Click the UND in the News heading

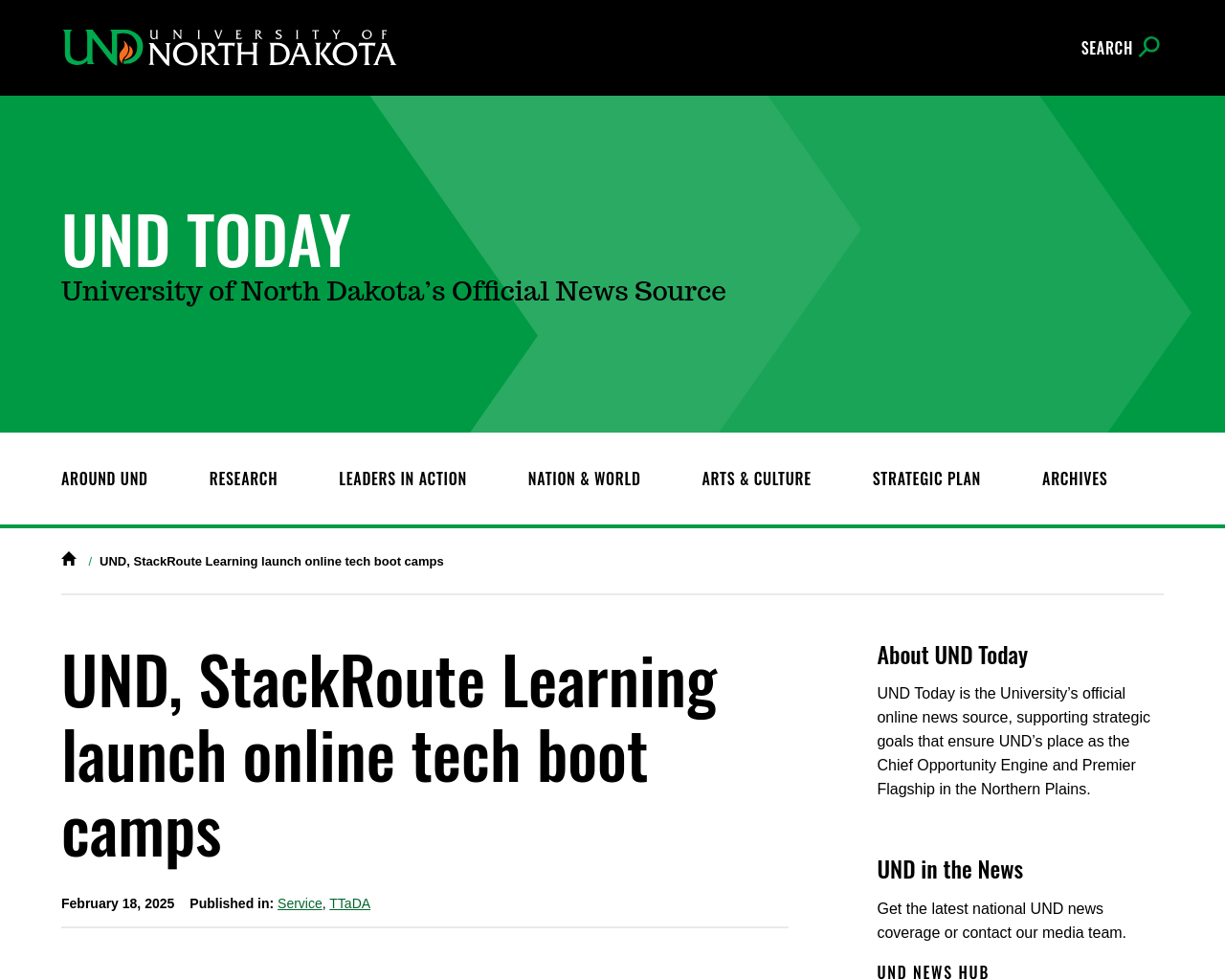[x=950, y=869]
